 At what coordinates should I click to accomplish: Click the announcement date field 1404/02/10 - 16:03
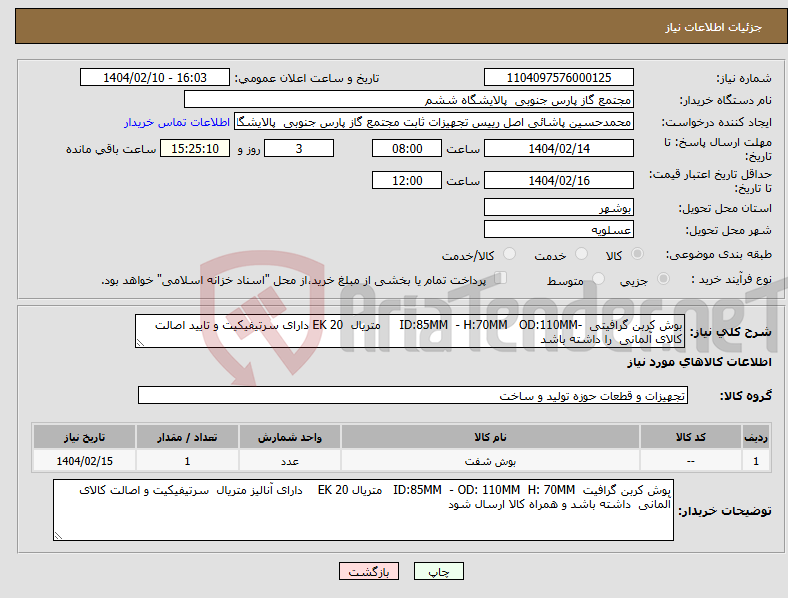pos(155,78)
